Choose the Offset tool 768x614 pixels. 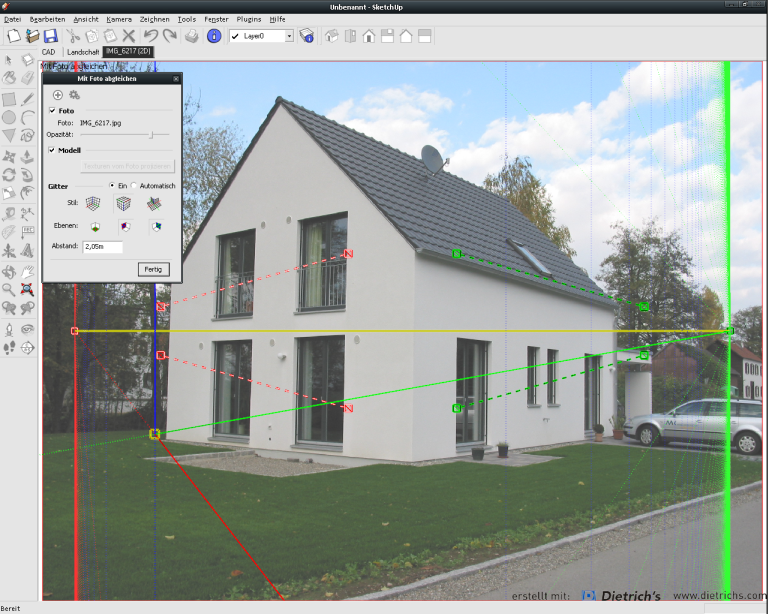click(x=27, y=193)
